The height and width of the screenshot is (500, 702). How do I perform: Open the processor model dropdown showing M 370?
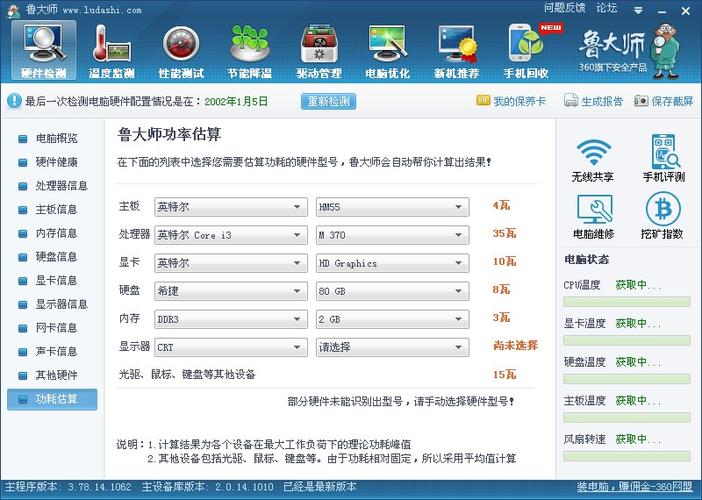393,235
